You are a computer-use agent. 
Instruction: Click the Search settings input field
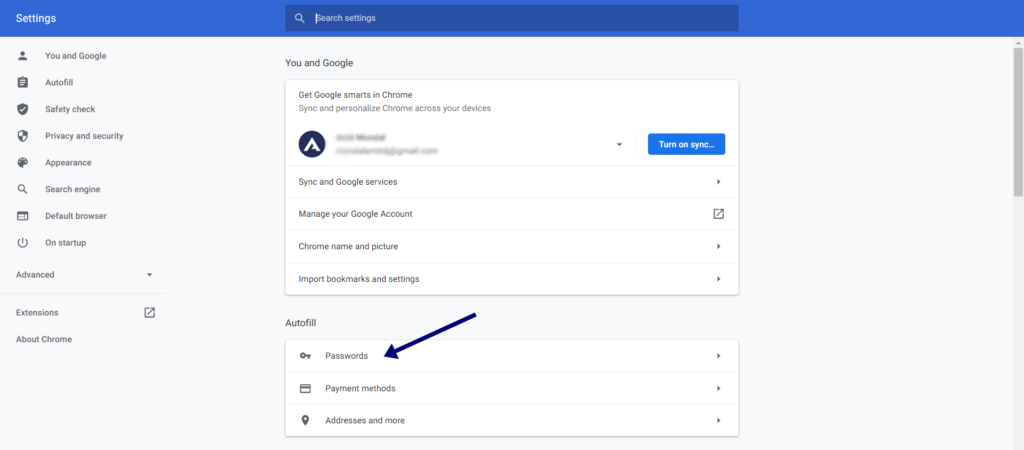(x=512, y=18)
